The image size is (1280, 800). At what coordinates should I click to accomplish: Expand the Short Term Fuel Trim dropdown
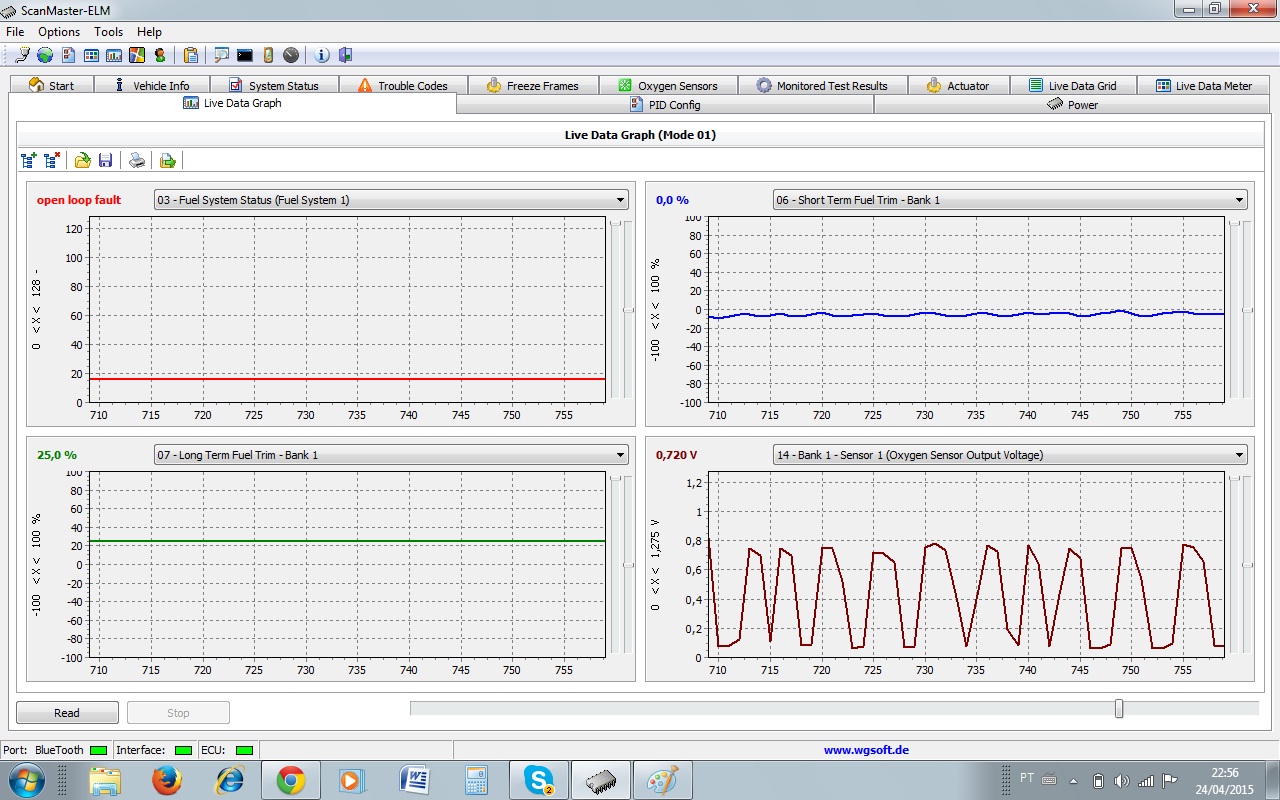1240,200
